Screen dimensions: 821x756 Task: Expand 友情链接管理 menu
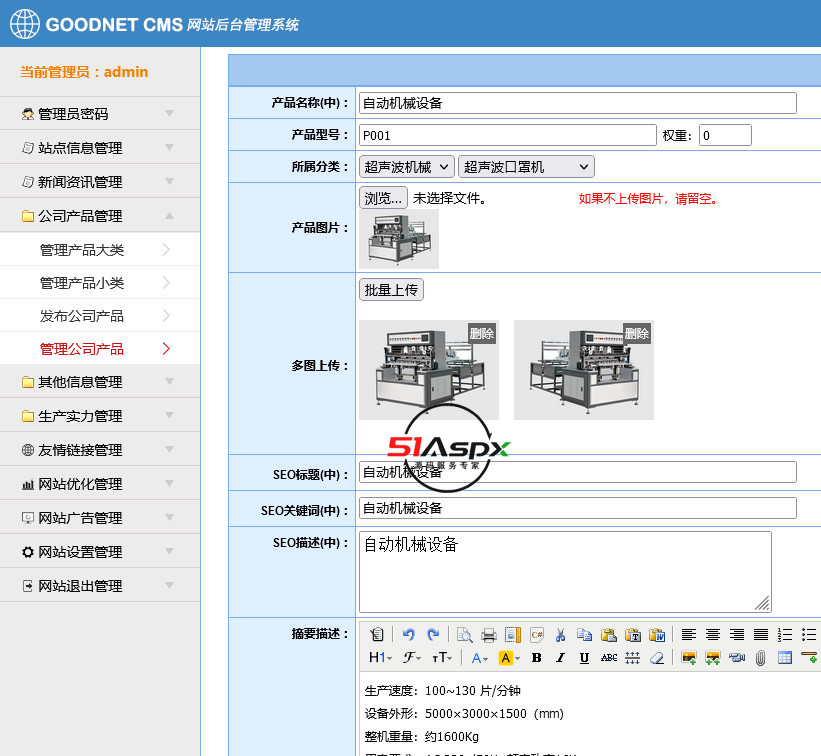coord(100,450)
